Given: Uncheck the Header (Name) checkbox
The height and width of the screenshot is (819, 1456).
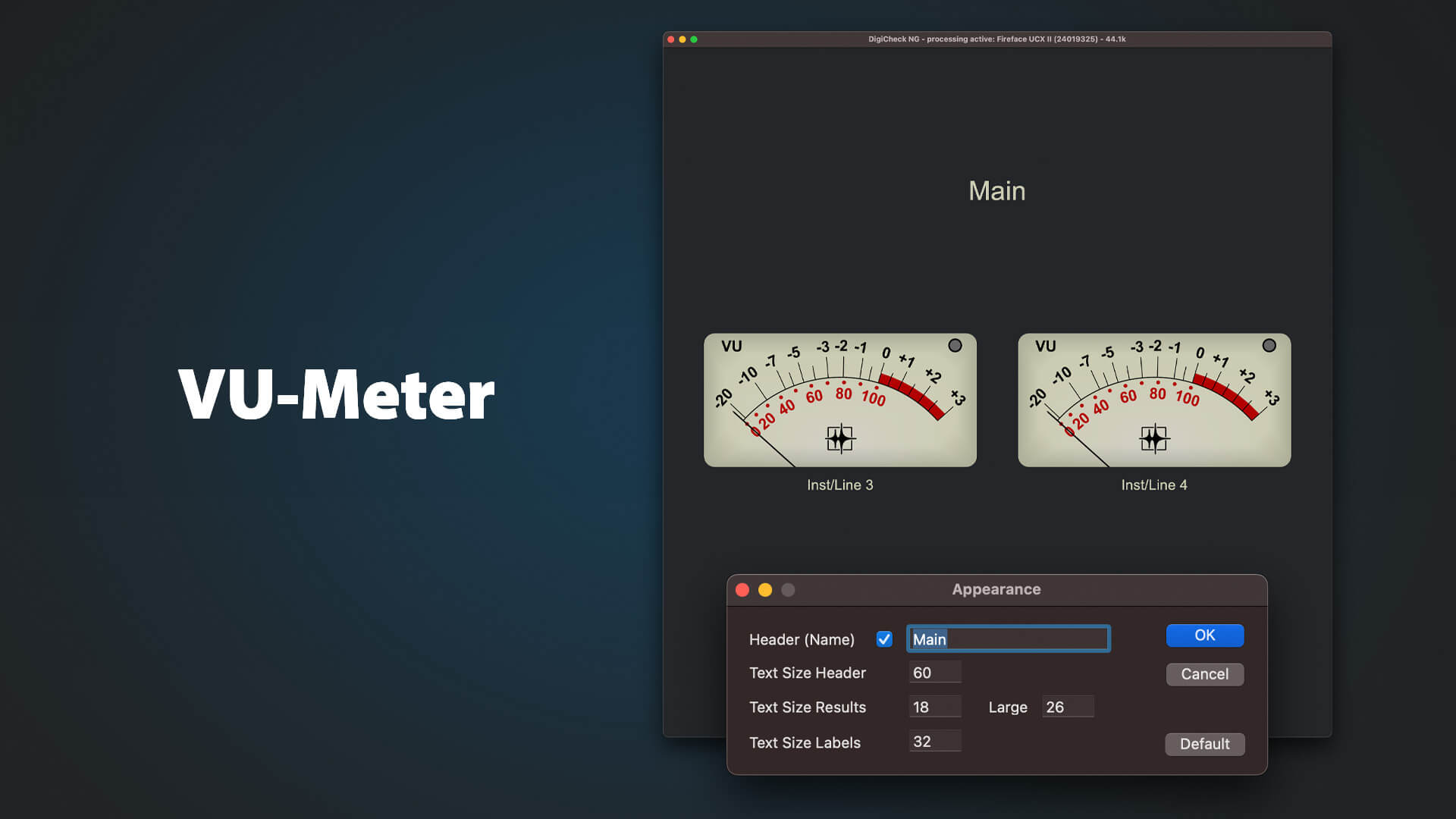Looking at the screenshot, I should pyautogui.click(x=884, y=639).
